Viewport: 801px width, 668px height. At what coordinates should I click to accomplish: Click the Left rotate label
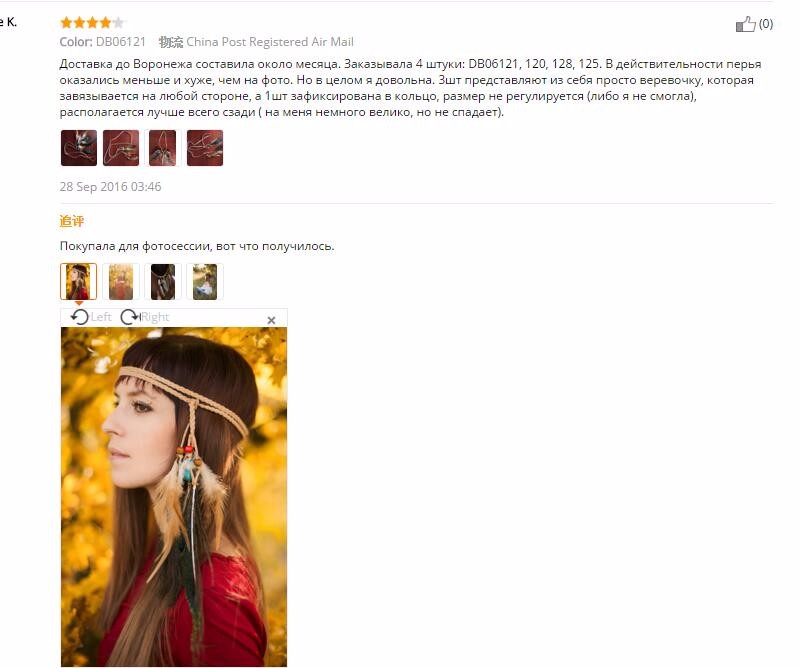[x=101, y=317]
